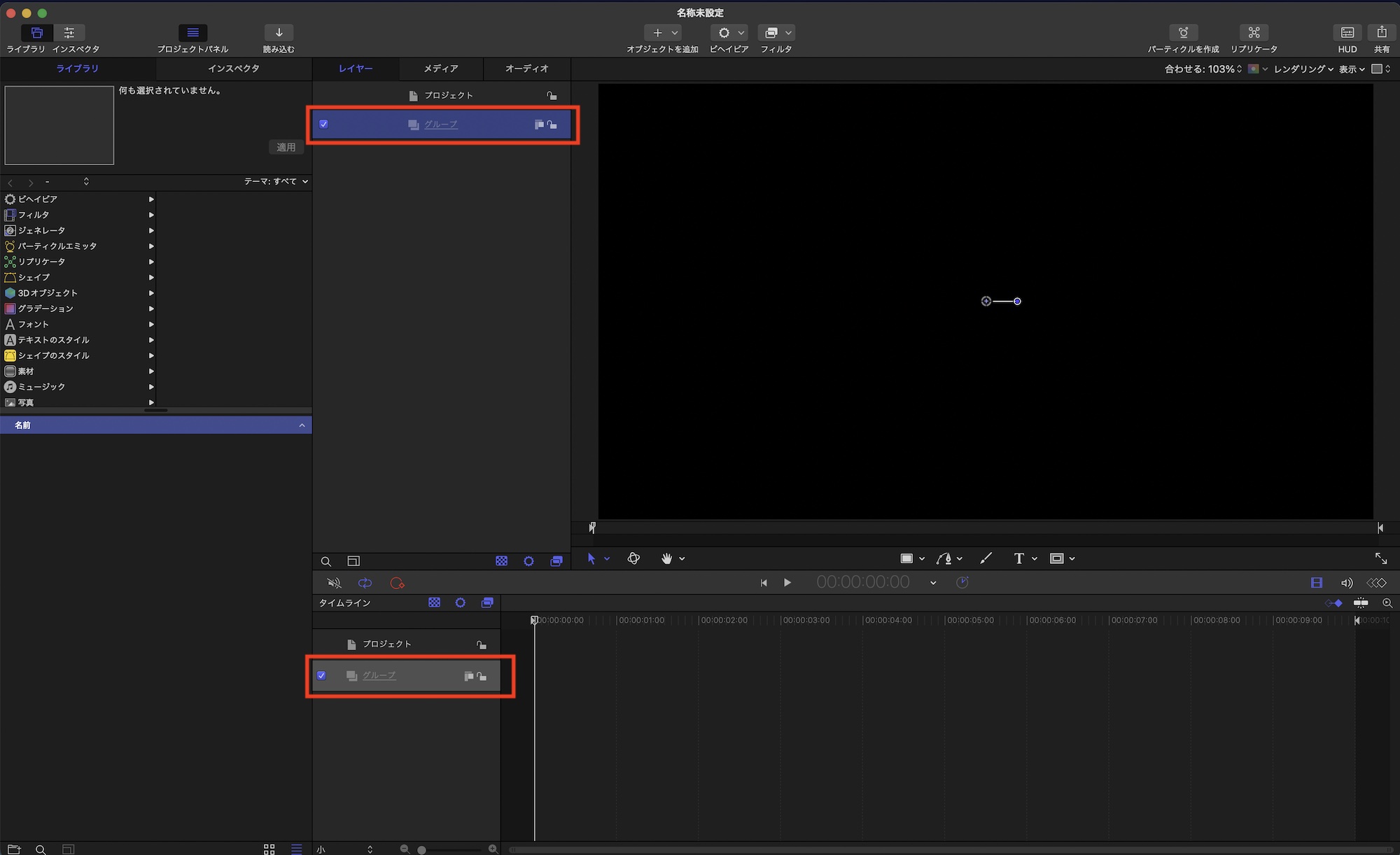Switch to the メディア tab
The height and width of the screenshot is (855, 1400).
point(441,69)
